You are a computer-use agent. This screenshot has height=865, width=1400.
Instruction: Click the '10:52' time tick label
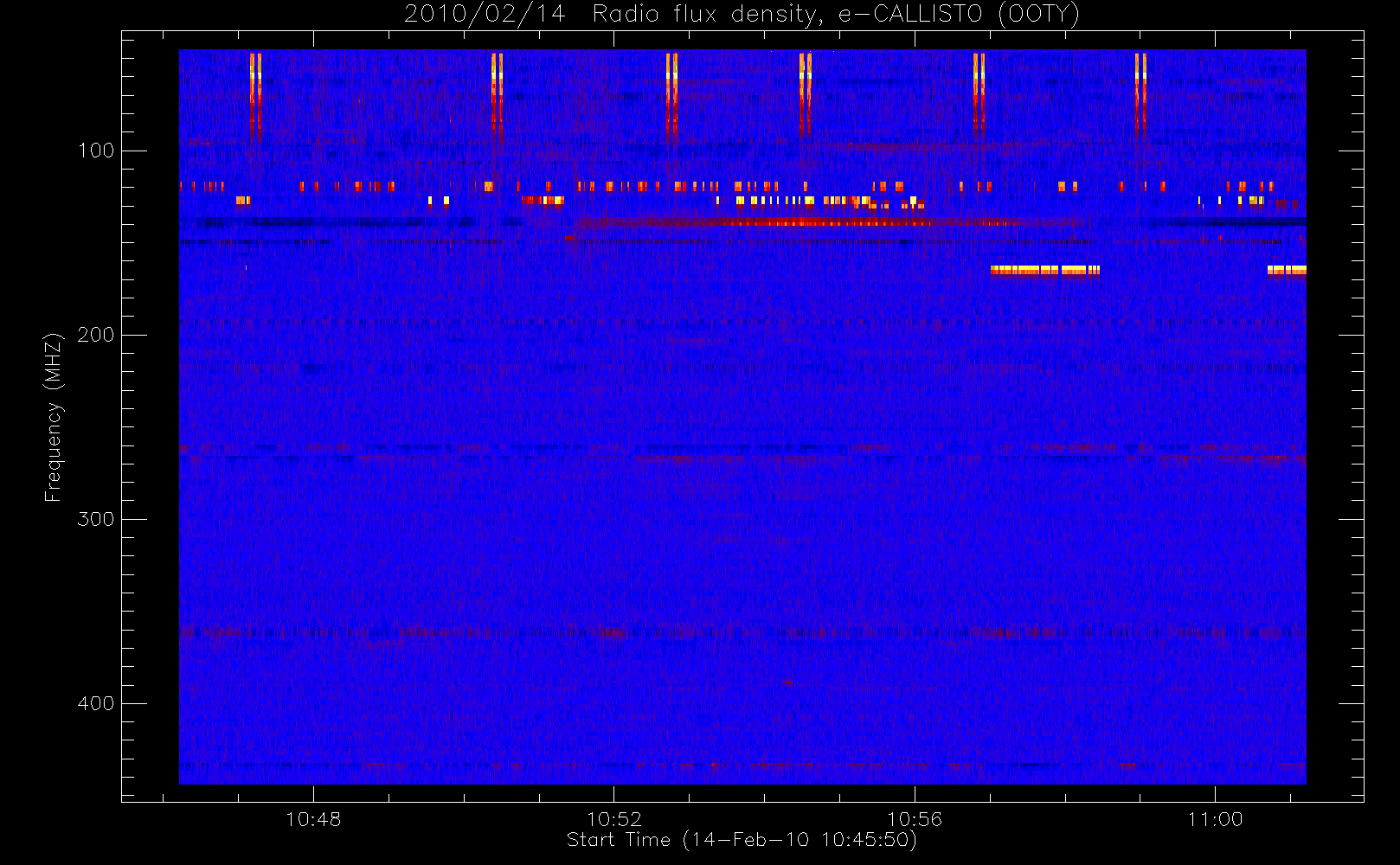tap(614, 819)
